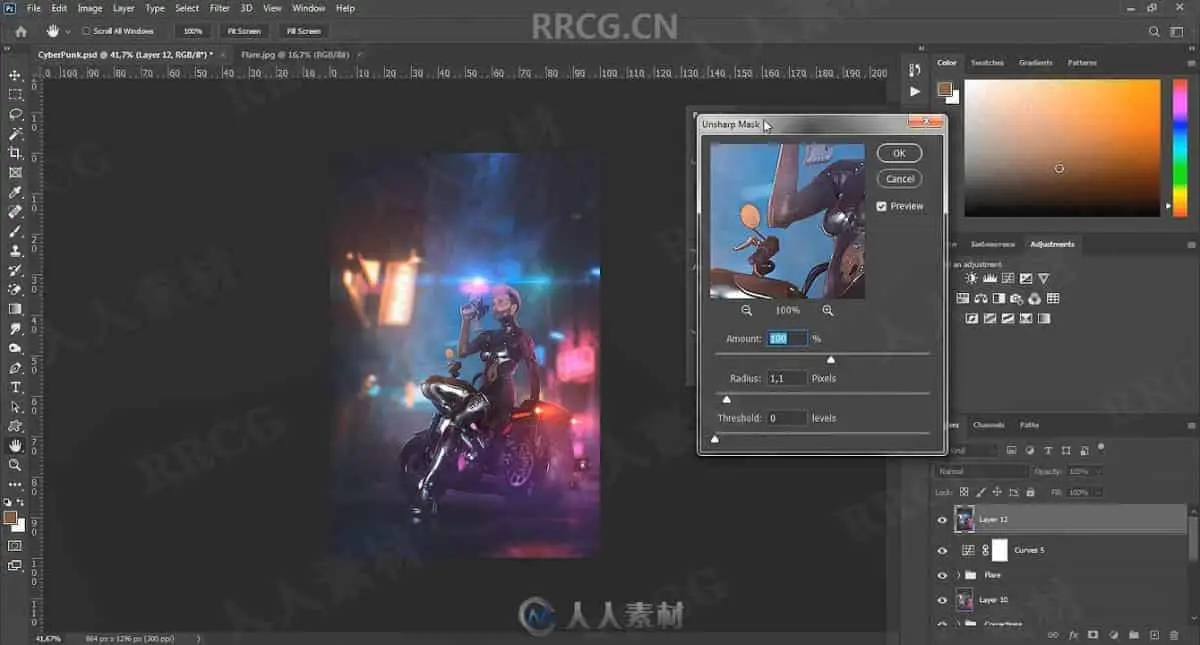Open the layer Opacity dropdown
Screen dimensions: 1200x645
click(1097, 471)
